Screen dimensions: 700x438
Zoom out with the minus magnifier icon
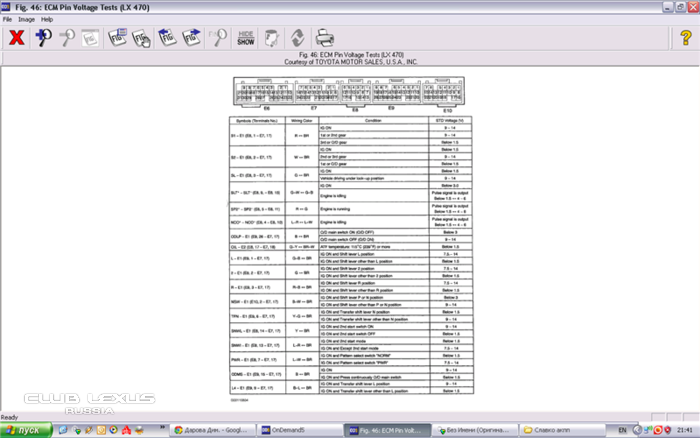tap(67, 38)
